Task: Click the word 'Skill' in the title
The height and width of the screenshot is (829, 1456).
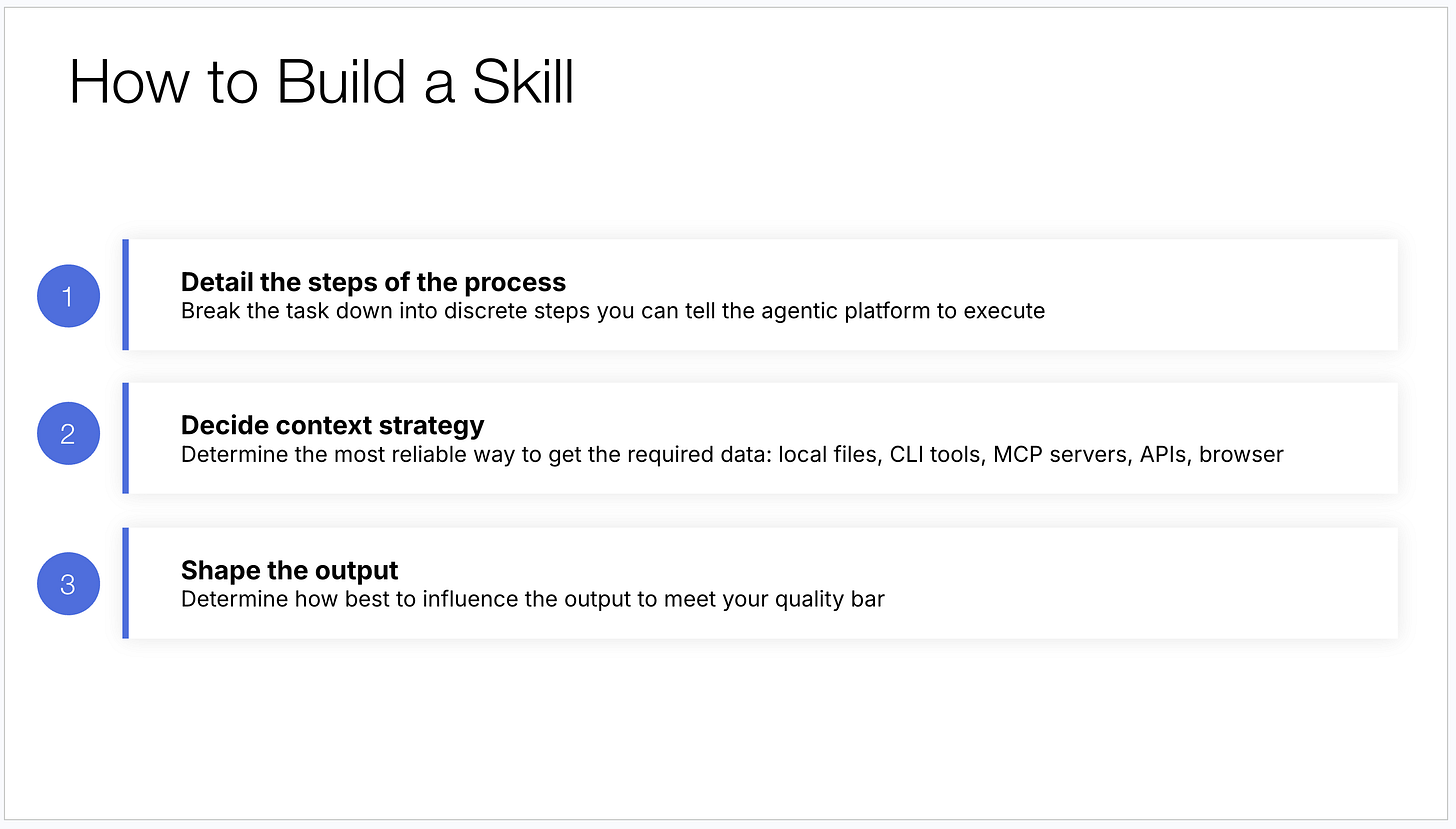Action: coord(523,81)
